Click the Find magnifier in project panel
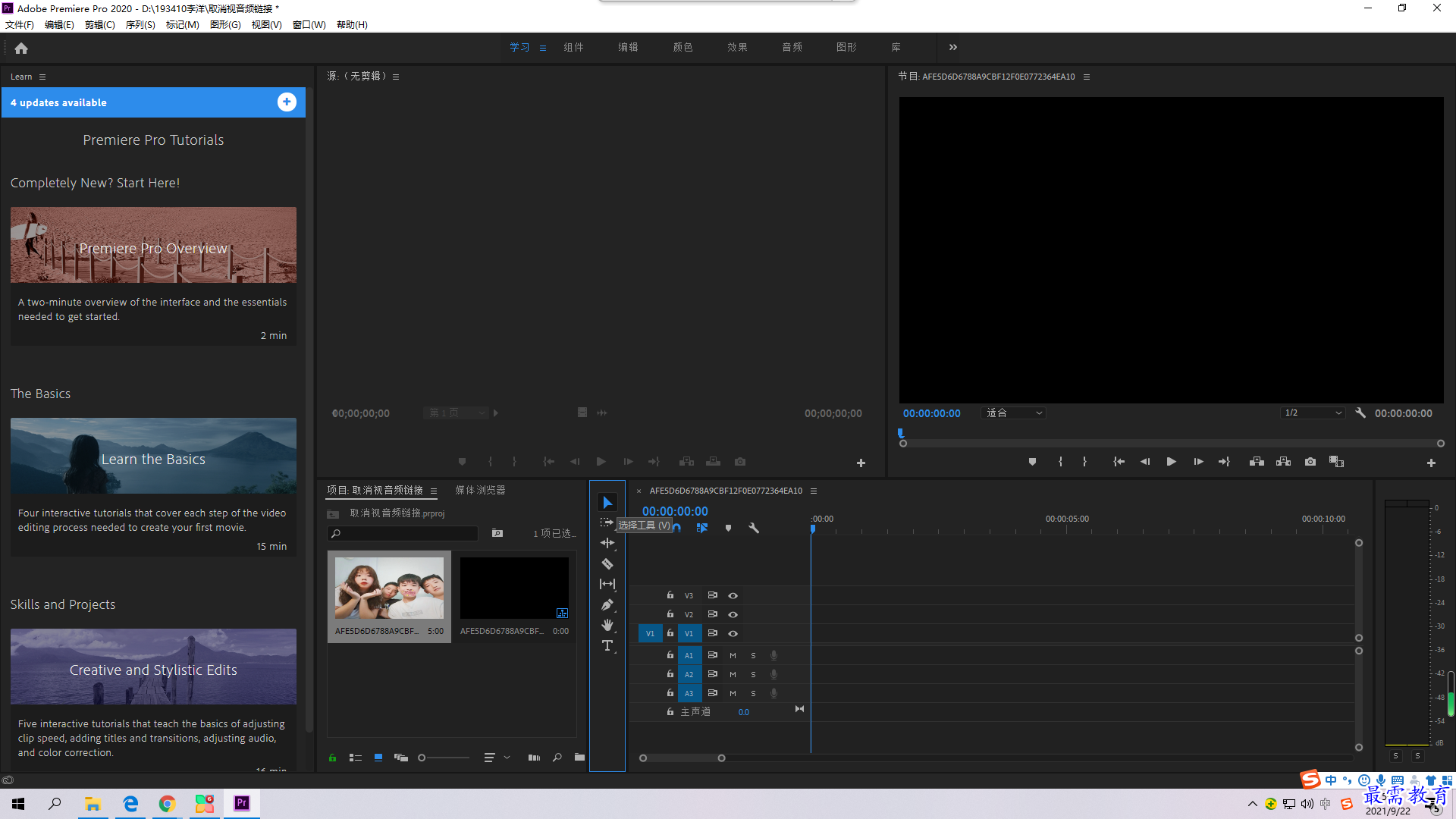The image size is (1456, 819). pos(557,758)
